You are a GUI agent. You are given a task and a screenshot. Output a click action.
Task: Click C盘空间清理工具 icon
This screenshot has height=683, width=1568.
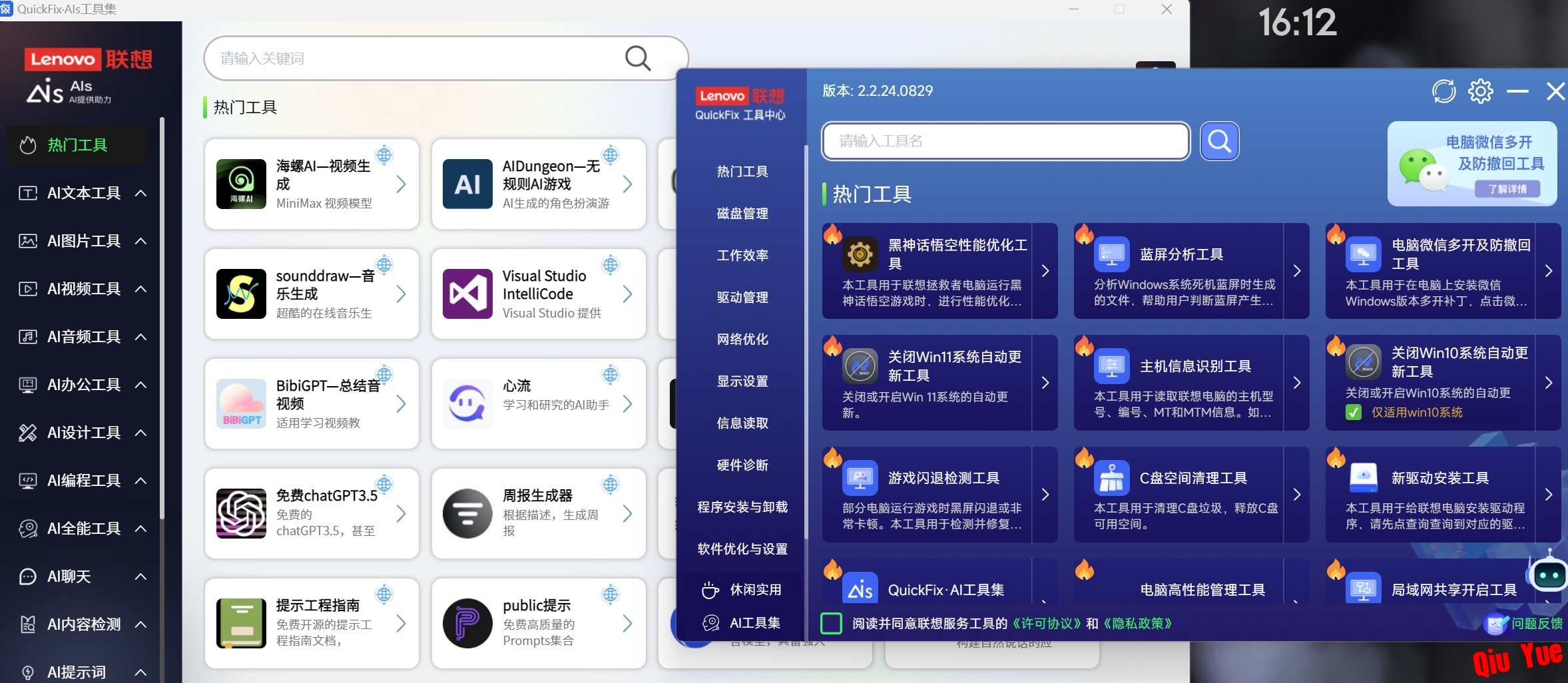[x=1111, y=477]
